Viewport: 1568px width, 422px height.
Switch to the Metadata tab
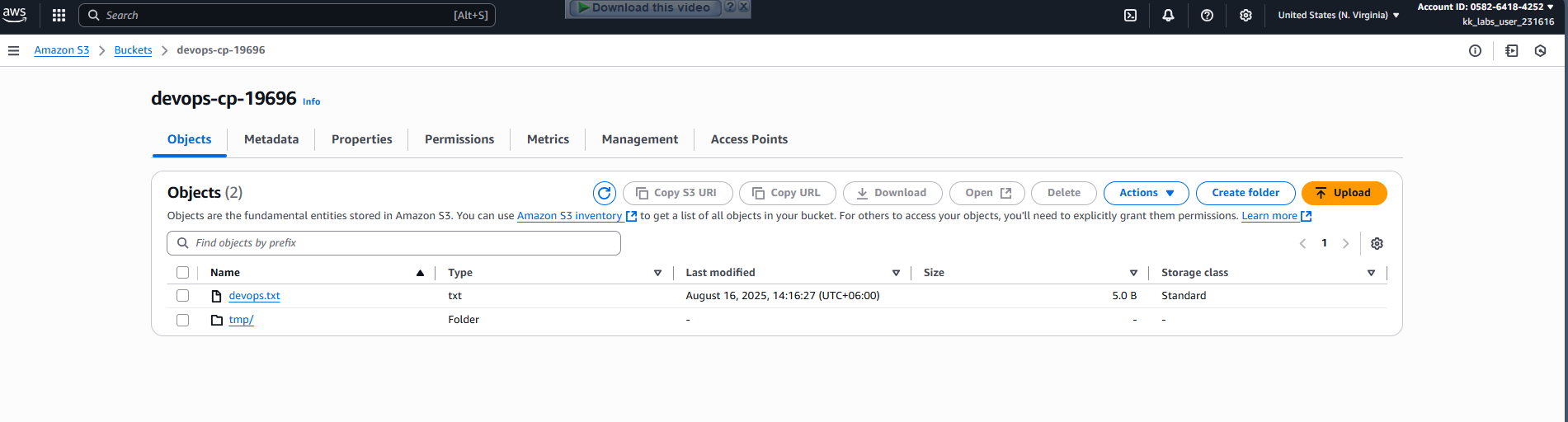tap(271, 139)
